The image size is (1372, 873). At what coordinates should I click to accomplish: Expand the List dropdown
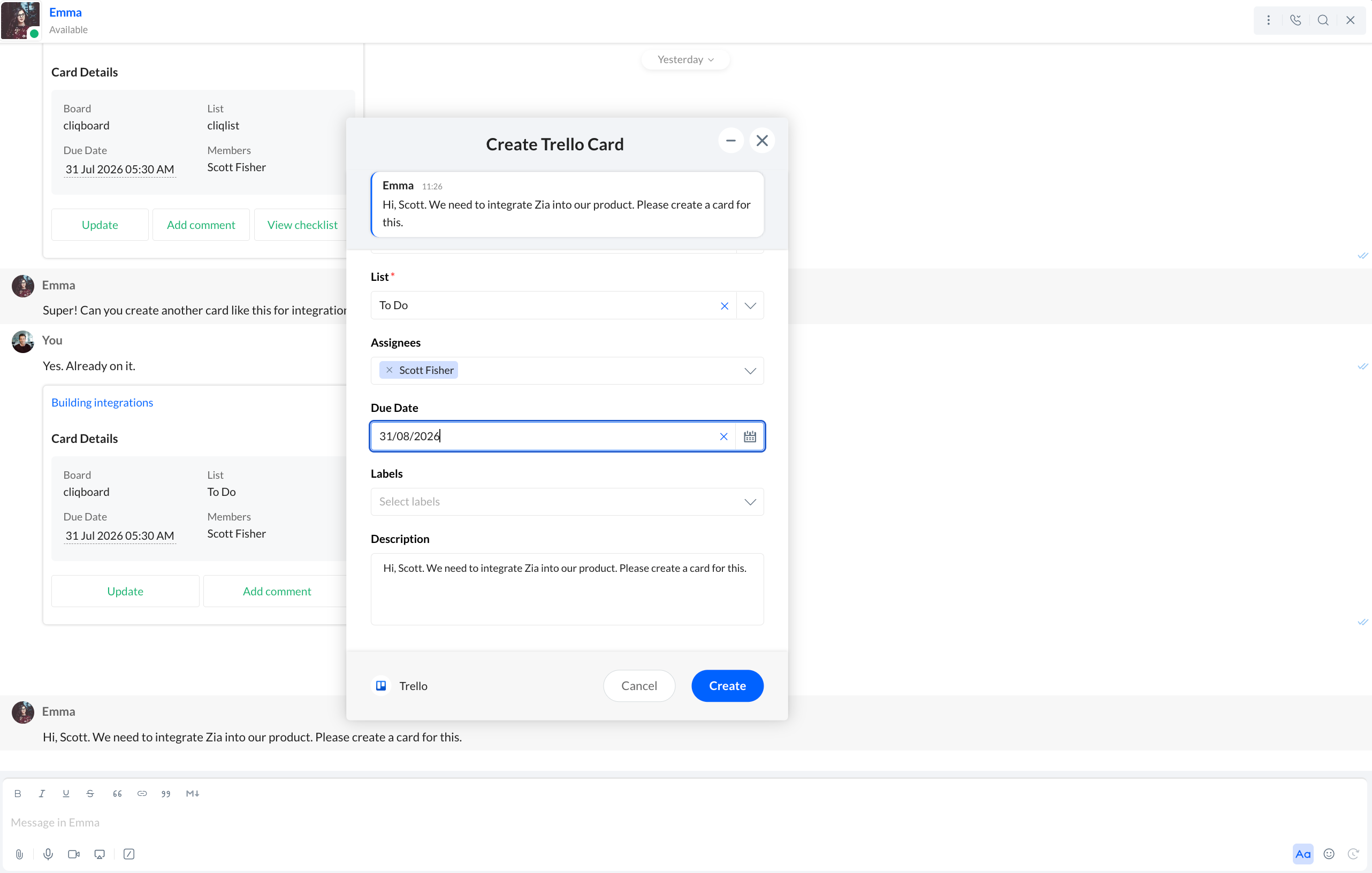(x=750, y=306)
